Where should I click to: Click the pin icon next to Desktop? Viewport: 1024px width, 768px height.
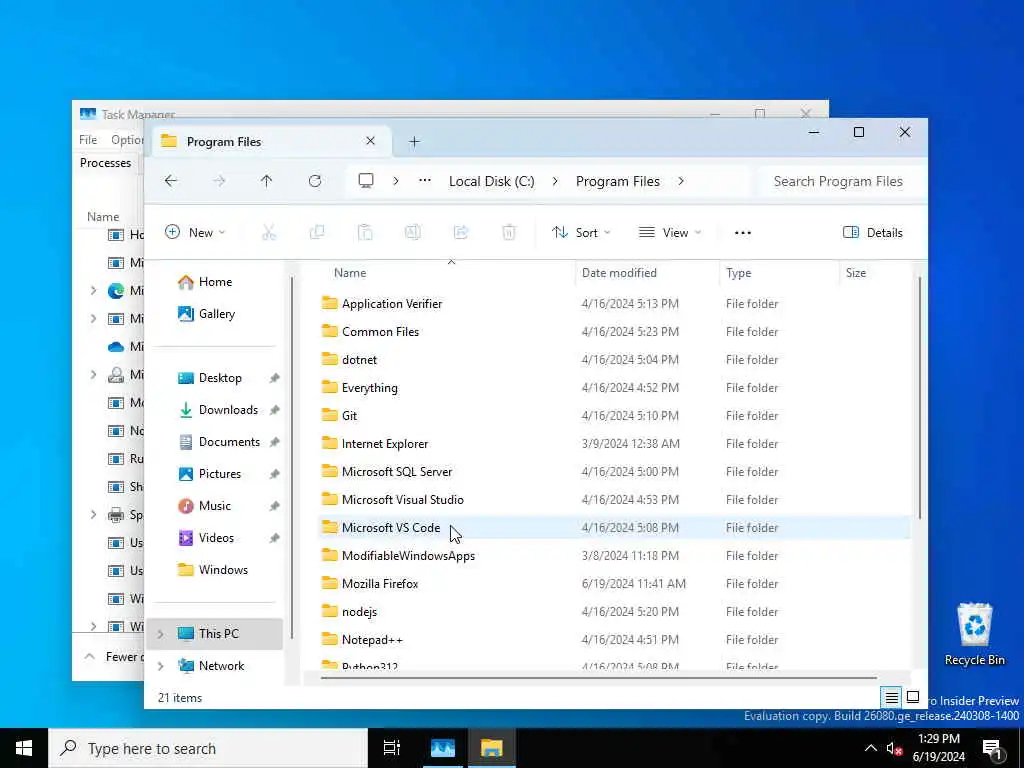click(274, 378)
